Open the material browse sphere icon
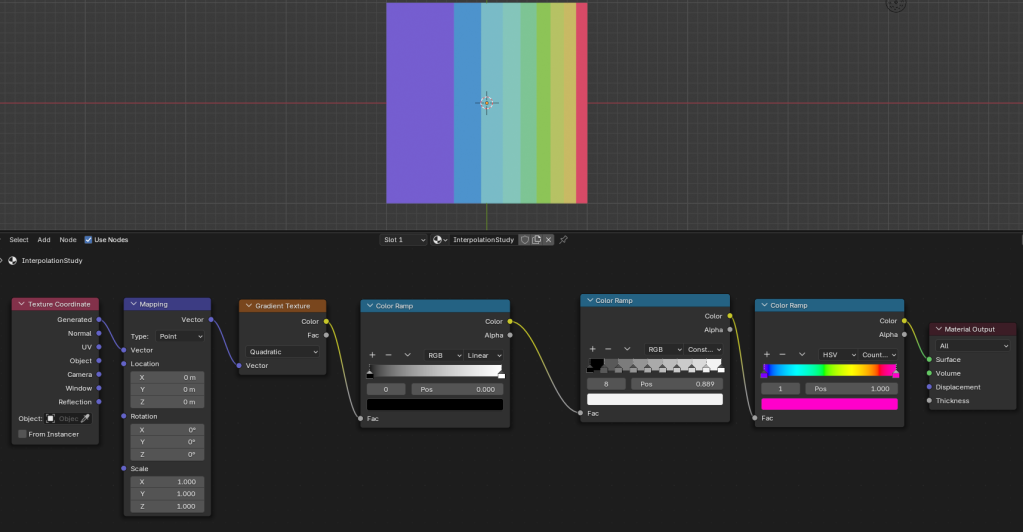This screenshot has height=532, width=1023. [441, 240]
